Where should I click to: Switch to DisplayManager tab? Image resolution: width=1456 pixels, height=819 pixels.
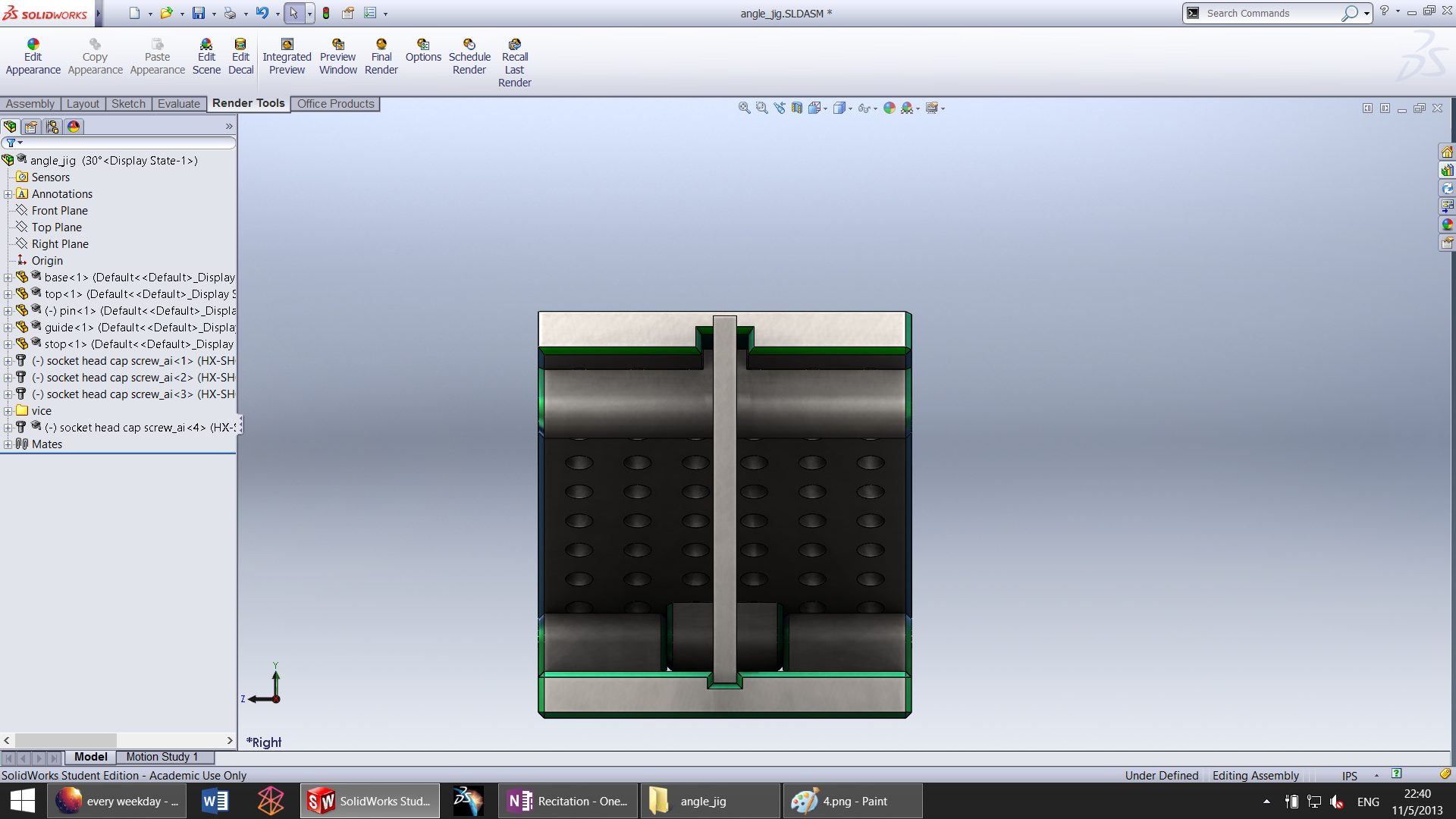click(74, 127)
